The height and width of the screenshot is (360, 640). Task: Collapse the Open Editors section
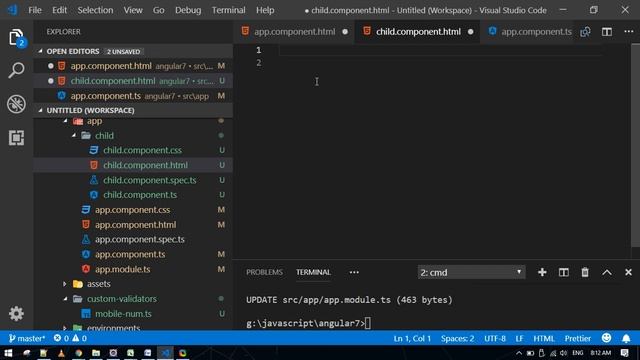pos(40,51)
